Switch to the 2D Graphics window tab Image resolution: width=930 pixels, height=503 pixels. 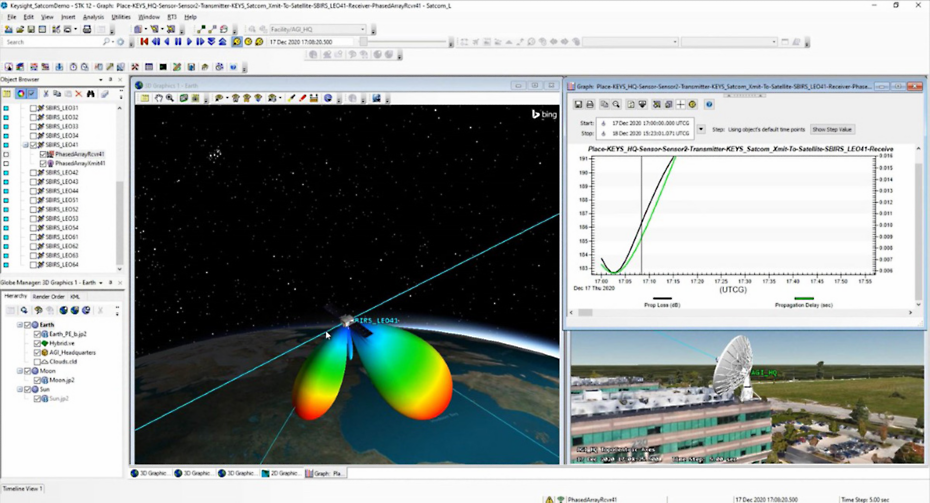(x=281, y=473)
